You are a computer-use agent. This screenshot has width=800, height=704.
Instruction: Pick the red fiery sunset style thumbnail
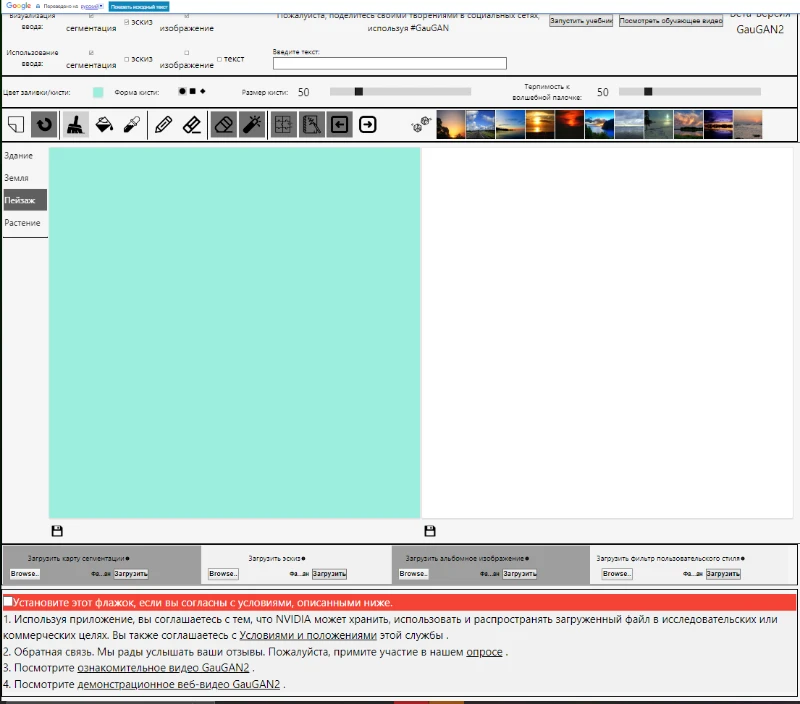click(569, 124)
